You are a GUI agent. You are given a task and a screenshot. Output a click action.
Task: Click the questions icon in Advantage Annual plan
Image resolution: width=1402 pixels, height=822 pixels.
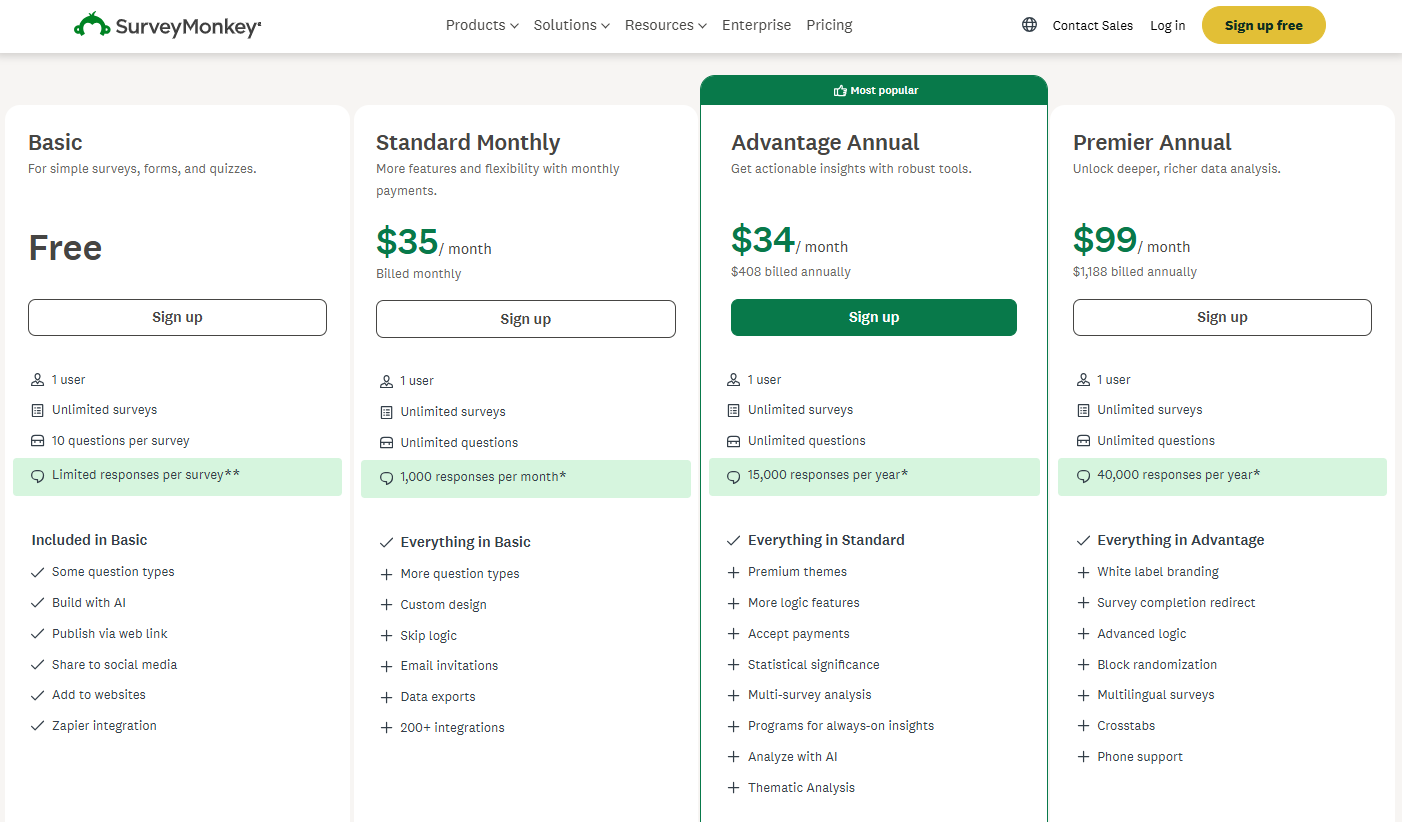tap(733, 441)
